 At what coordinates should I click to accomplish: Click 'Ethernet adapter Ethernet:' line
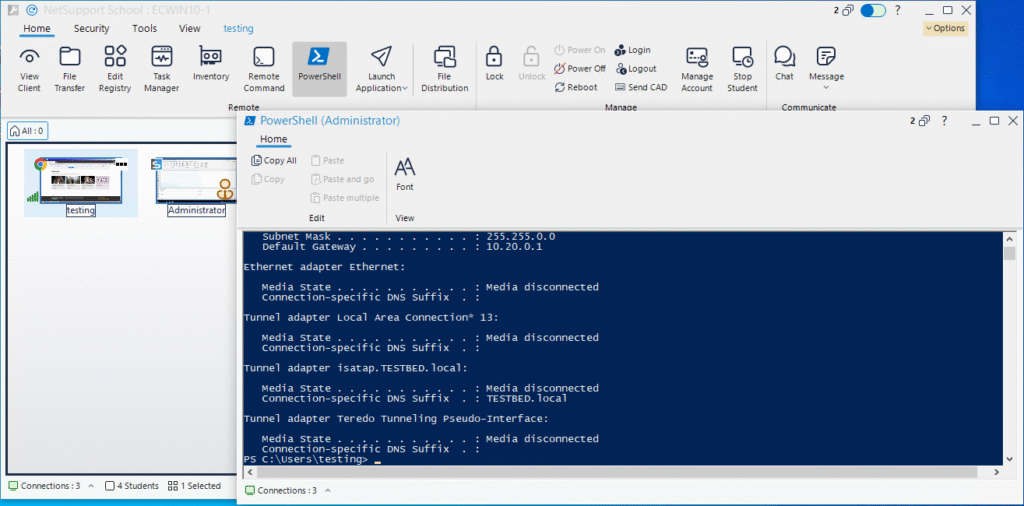[324, 267]
